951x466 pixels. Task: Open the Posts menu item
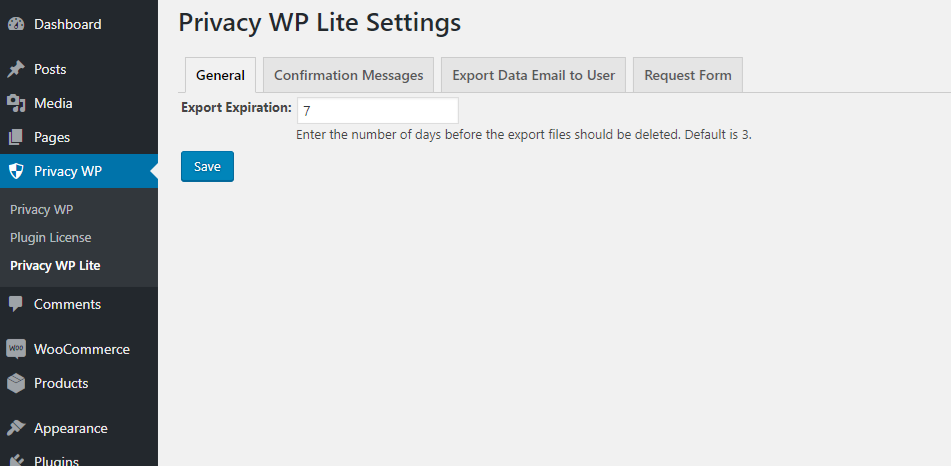pyautogui.click(x=50, y=69)
